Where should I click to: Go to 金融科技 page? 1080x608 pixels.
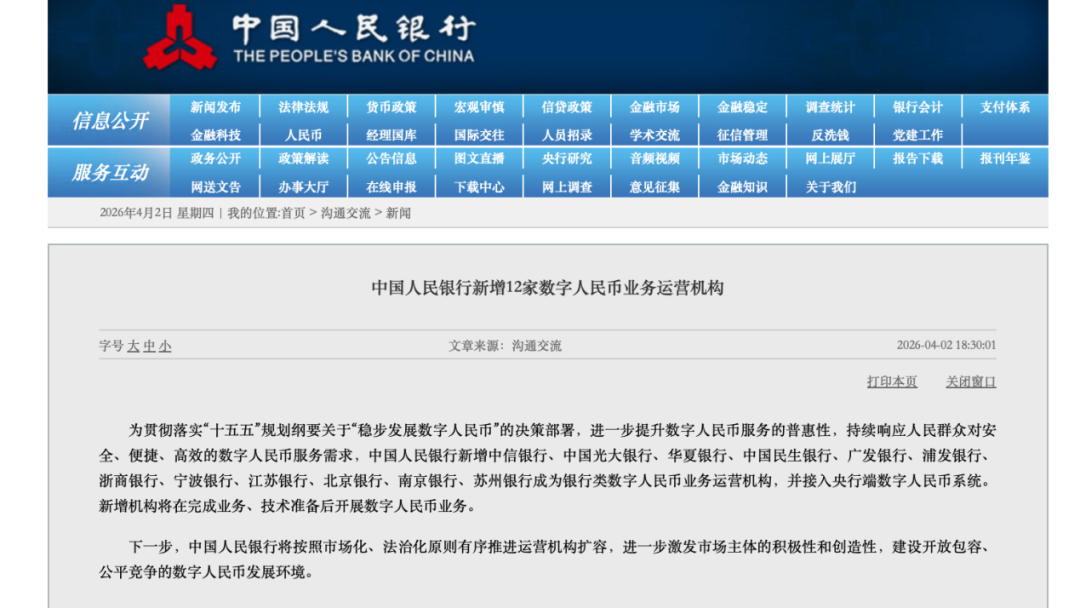[216, 135]
